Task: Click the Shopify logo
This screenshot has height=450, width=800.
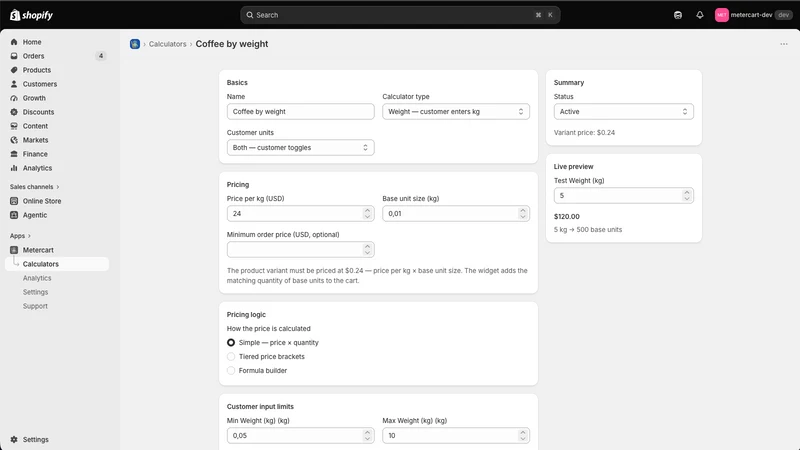Action: (x=31, y=15)
